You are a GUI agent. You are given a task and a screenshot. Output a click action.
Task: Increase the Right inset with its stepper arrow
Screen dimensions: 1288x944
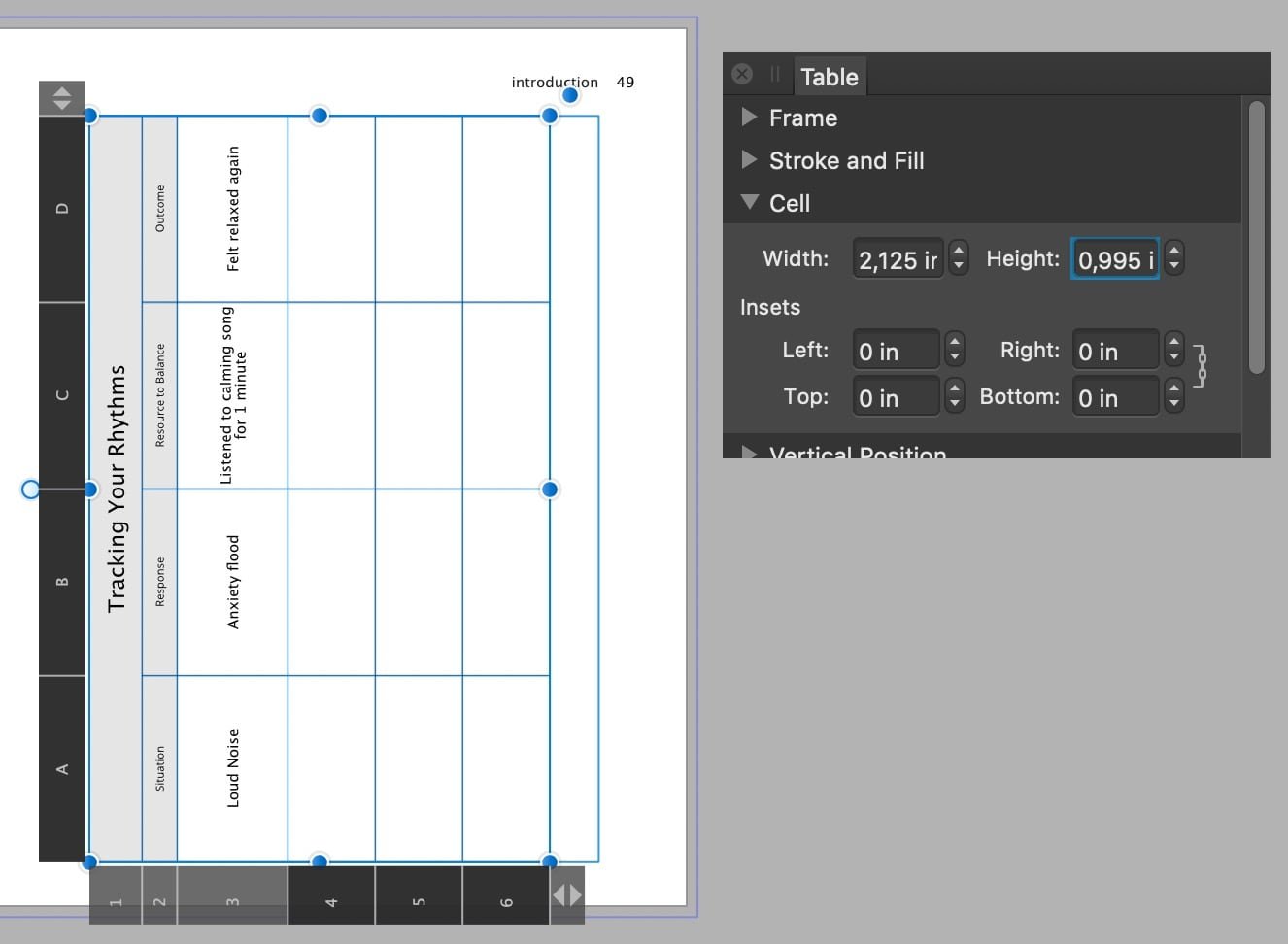coord(1173,343)
